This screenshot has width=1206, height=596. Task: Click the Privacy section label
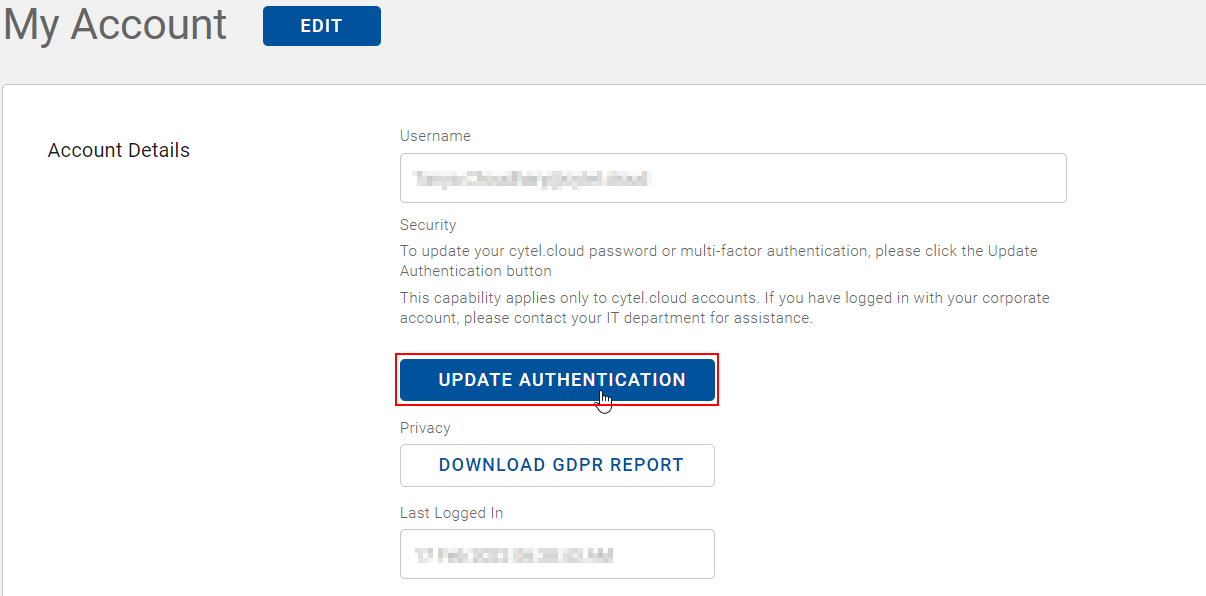click(x=424, y=427)
